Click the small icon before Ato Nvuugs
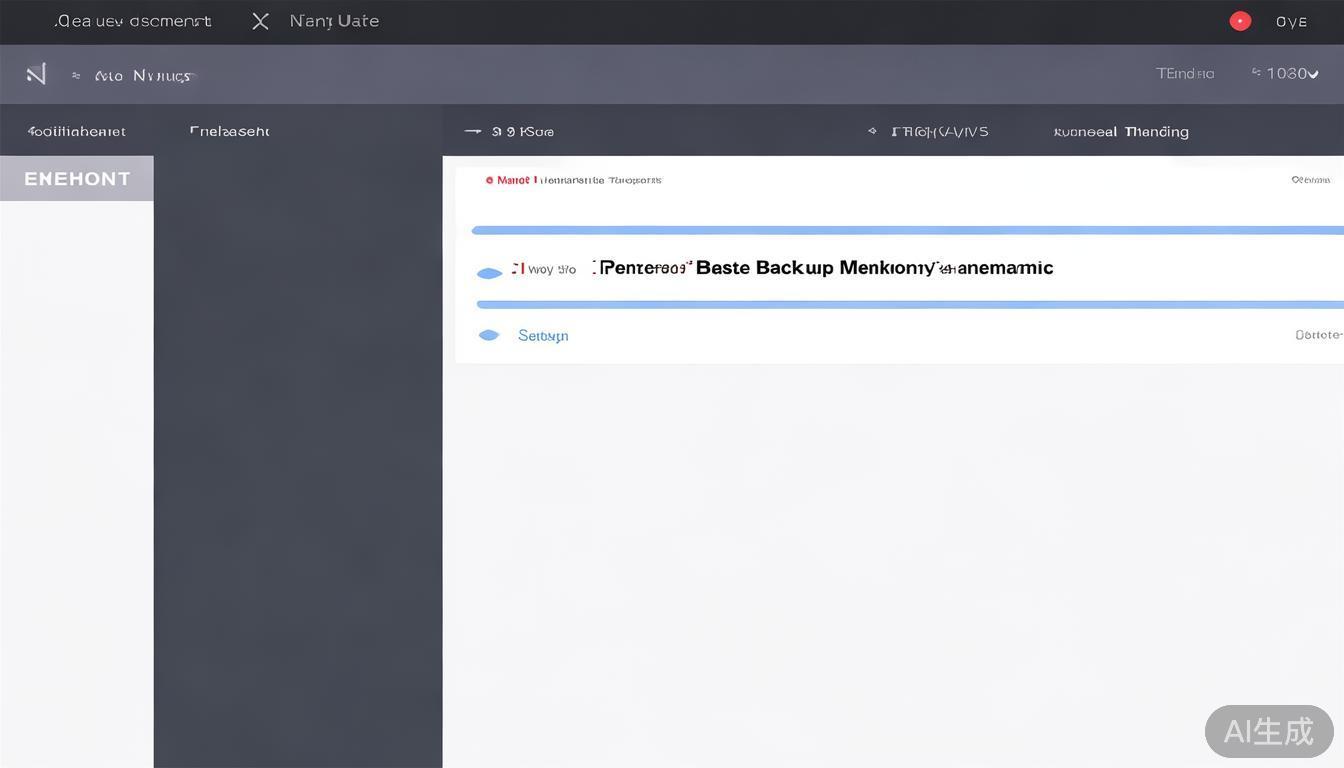 tap(76, 75)
